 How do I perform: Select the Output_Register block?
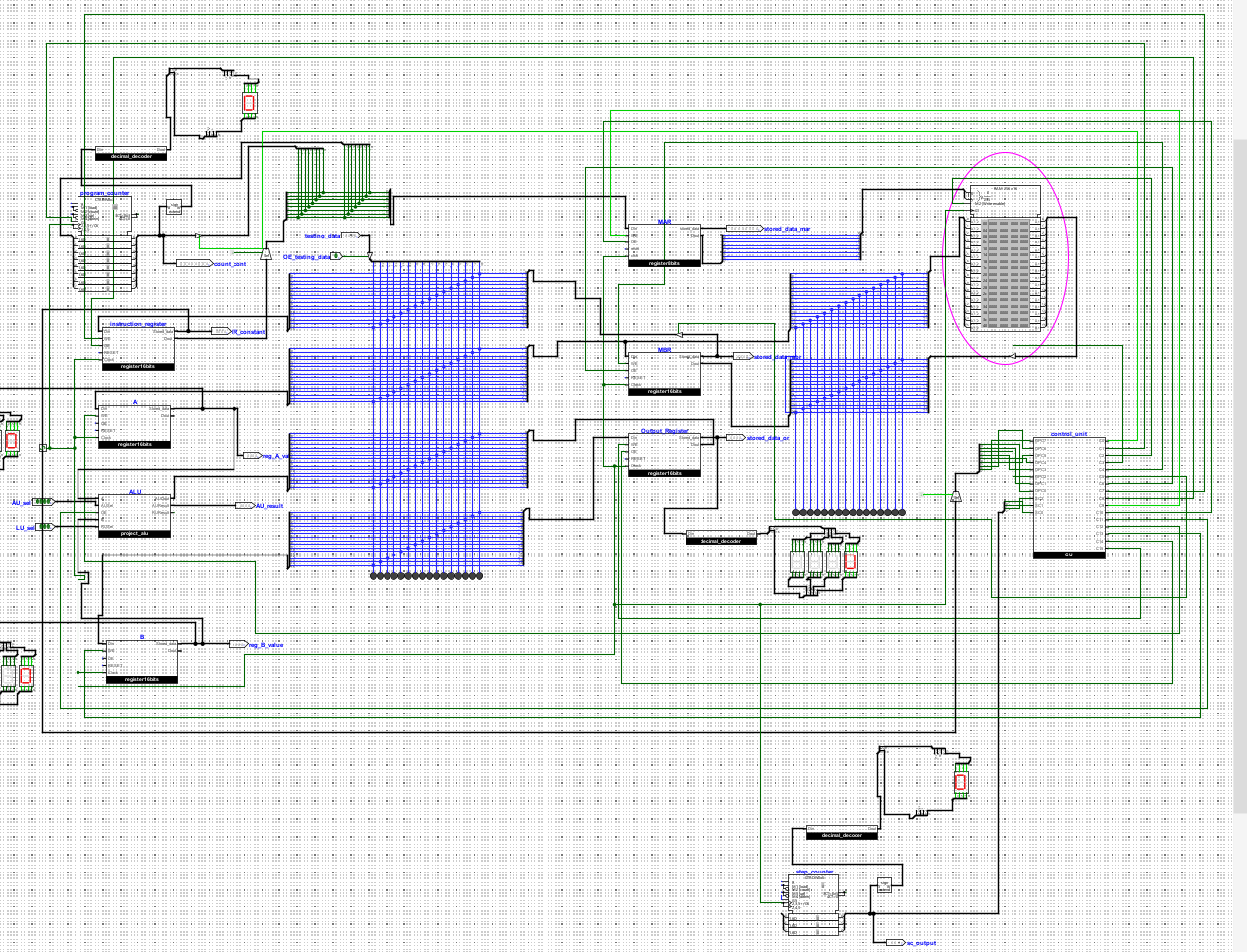(665, 456)
